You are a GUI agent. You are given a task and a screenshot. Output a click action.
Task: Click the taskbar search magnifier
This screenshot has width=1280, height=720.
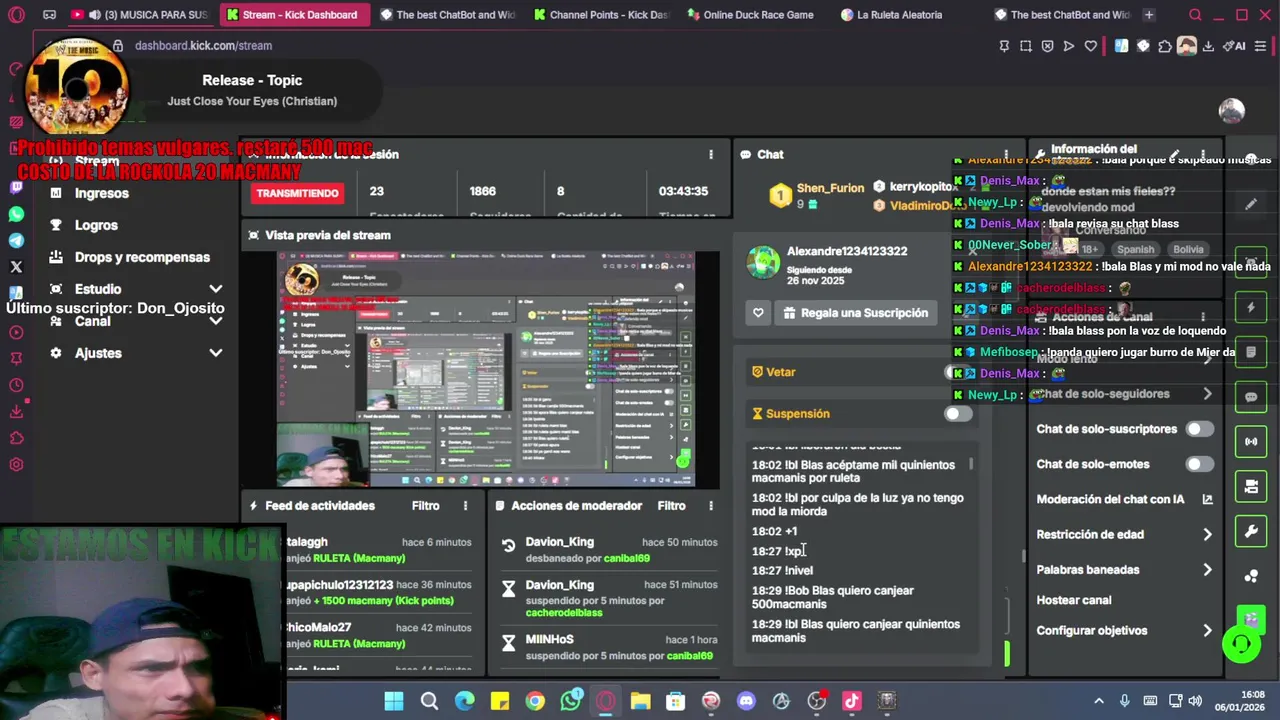pyautogui.click(x=429, y=701)
